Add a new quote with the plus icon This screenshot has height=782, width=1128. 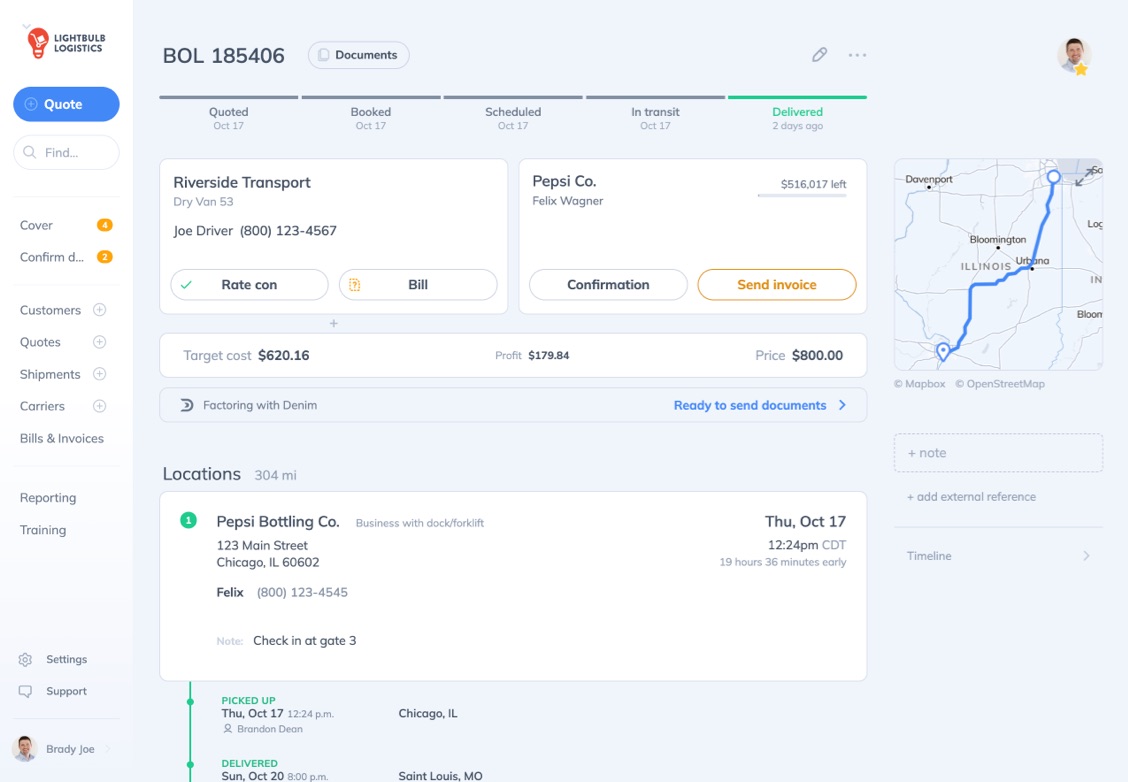tap(100, 342)
